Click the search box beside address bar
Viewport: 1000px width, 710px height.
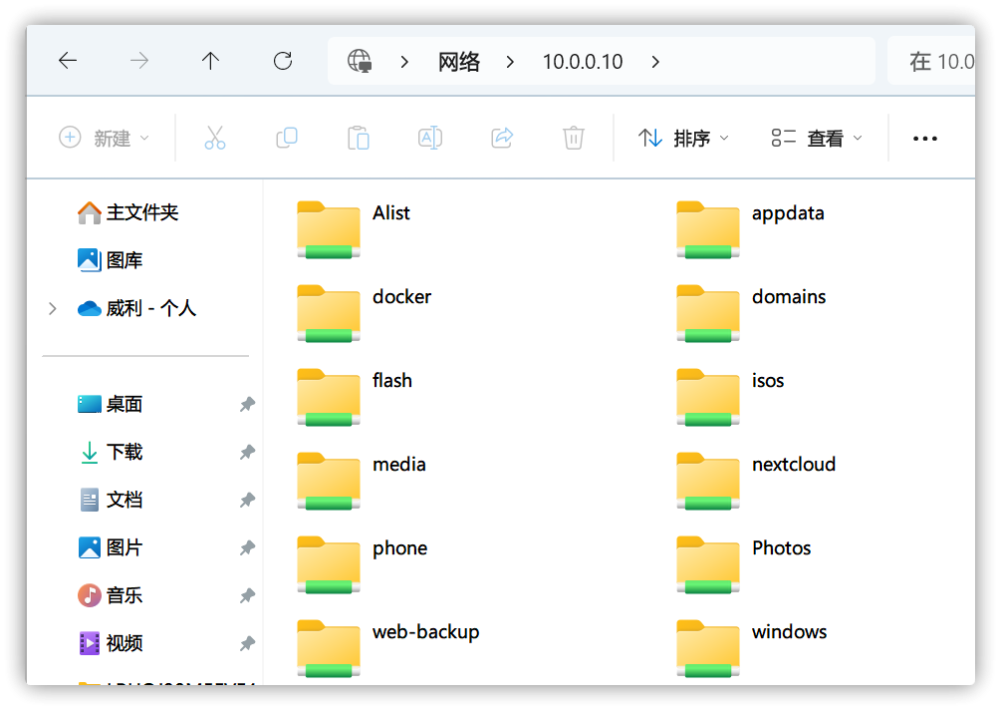point(931,61)
